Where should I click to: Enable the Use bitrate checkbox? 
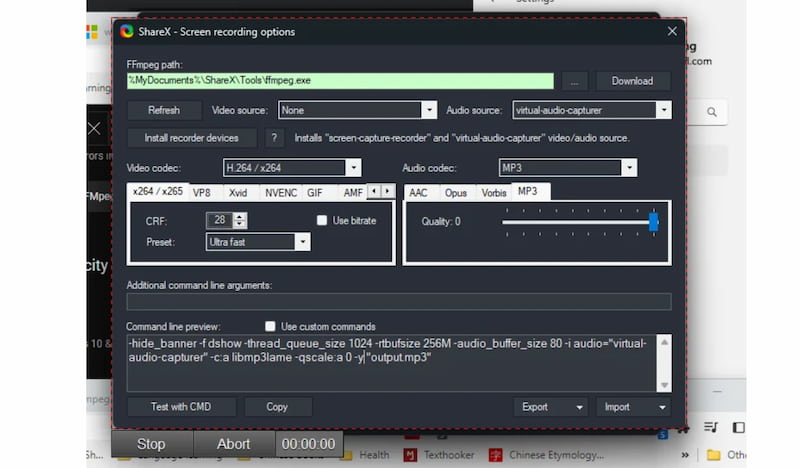322,221
